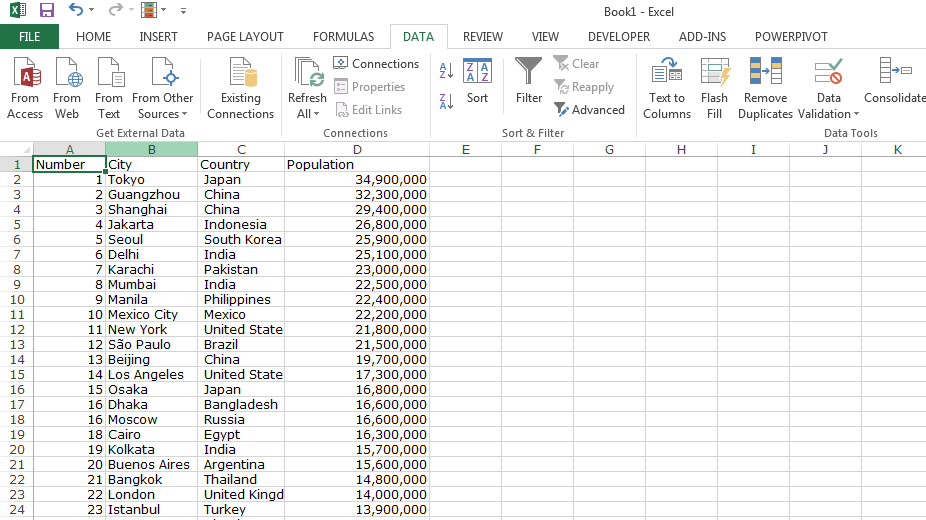This screenshot has width=926, height=520.
Task: Select the Population header cell
Action: click(357, 164)
